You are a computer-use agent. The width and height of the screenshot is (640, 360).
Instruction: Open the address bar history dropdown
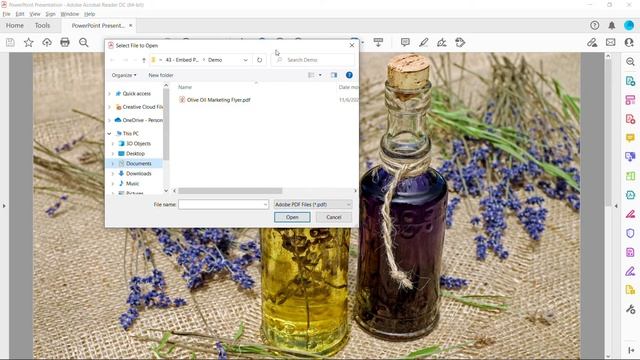[245, 60]
